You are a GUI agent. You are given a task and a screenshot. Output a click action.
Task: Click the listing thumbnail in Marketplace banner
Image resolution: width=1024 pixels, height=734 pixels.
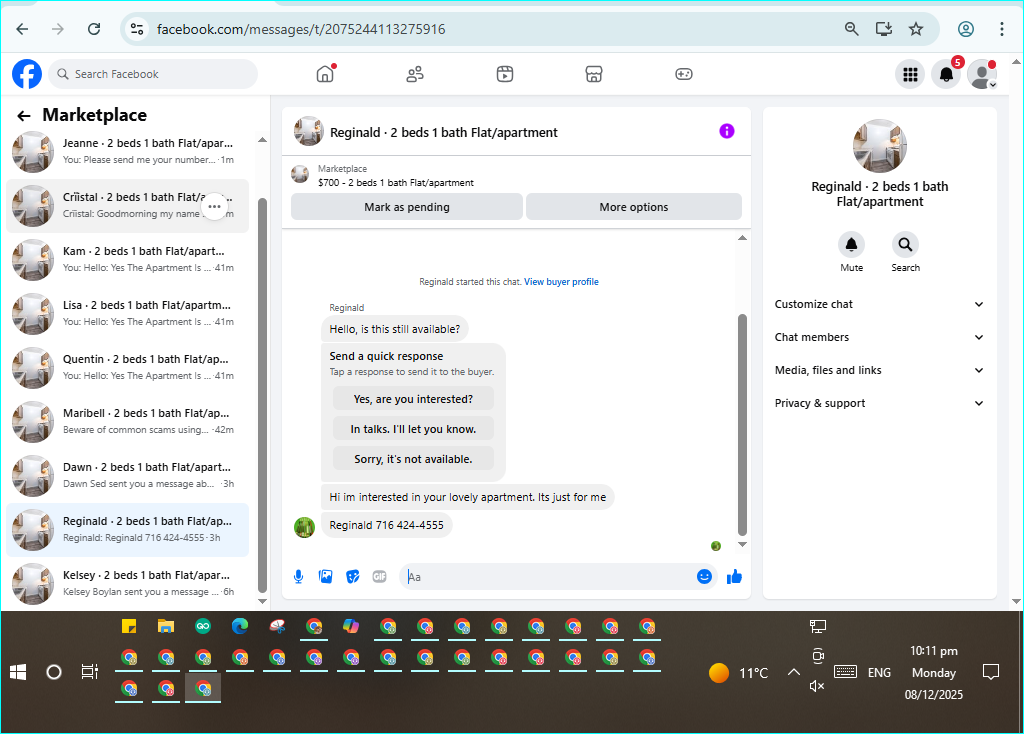pos(300,174)
